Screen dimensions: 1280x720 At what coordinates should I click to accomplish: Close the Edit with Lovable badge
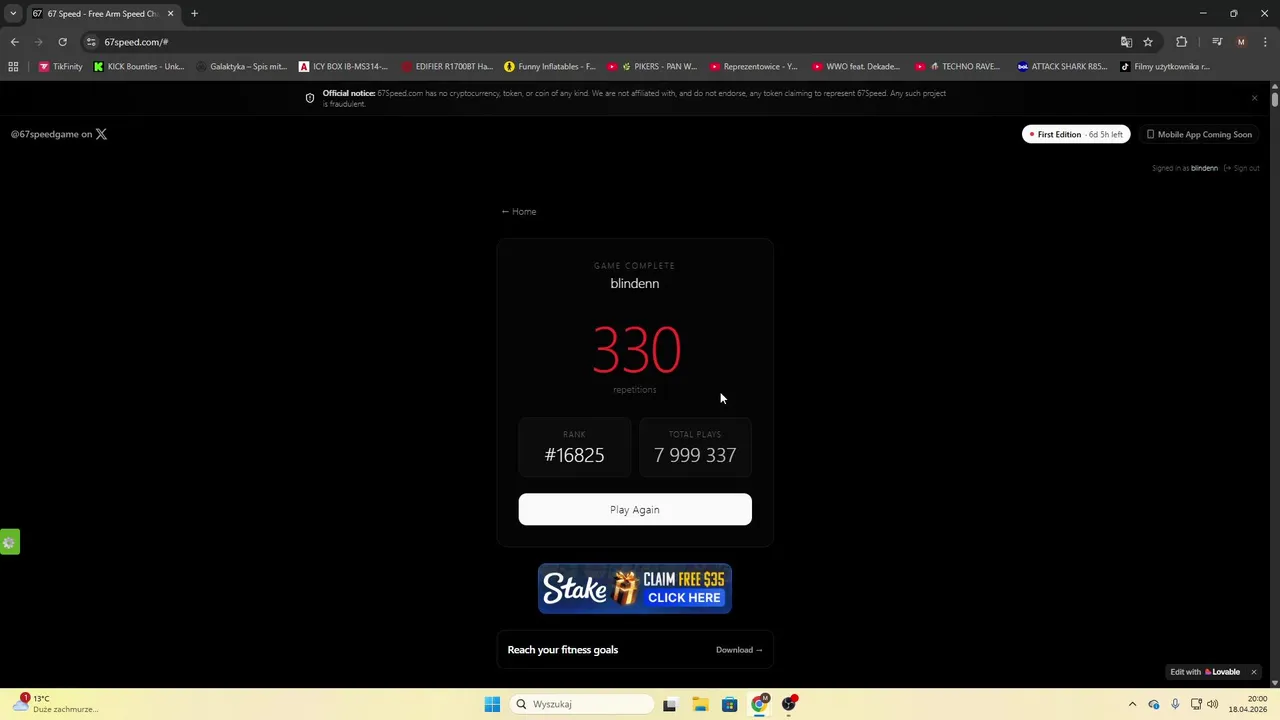[1253, 672]
